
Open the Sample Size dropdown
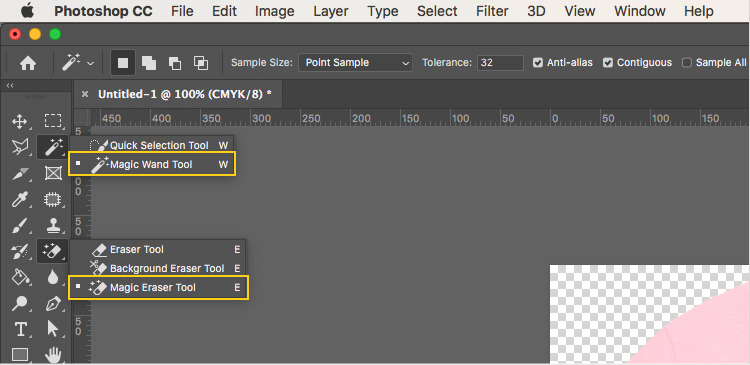point(355,63)
